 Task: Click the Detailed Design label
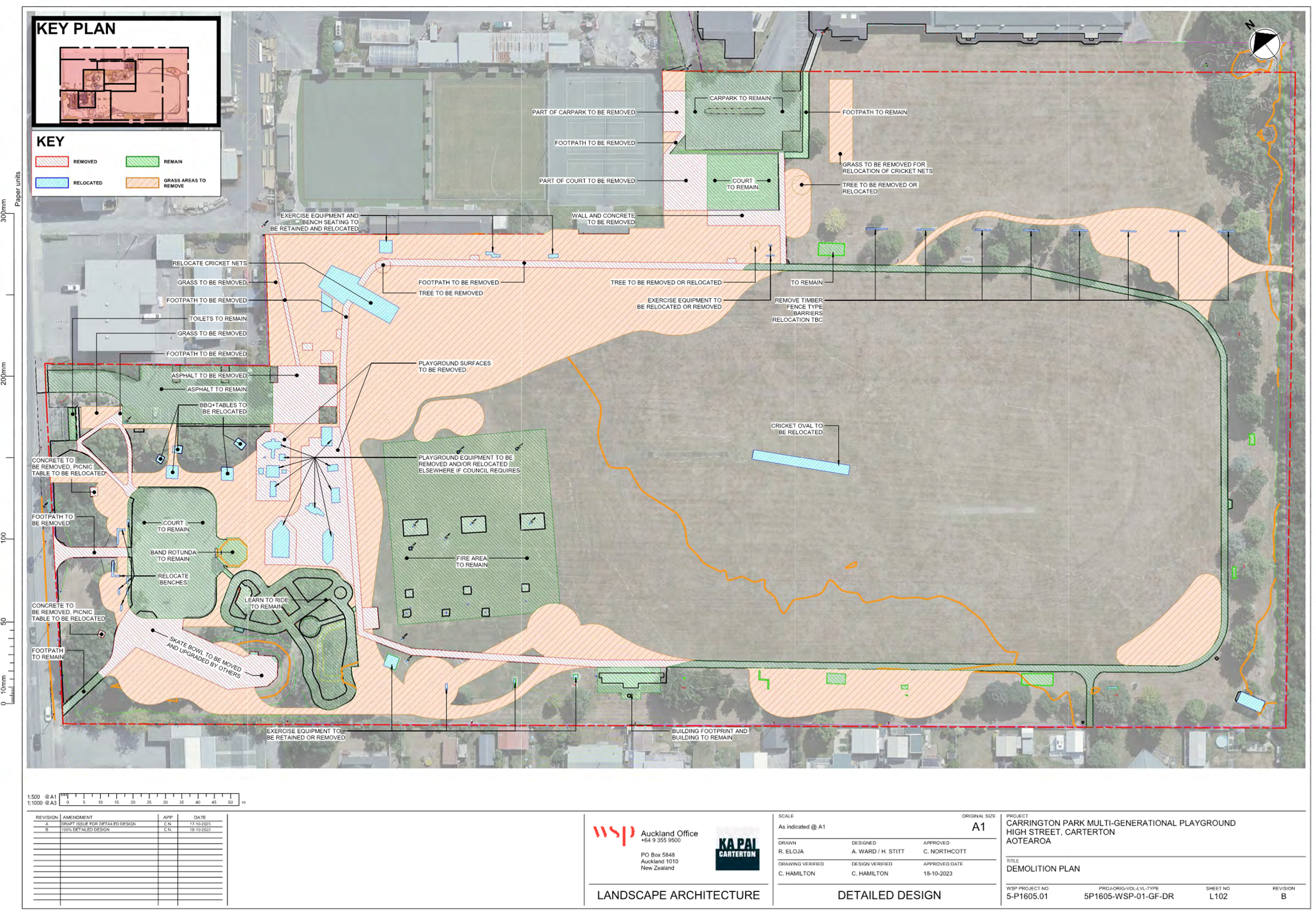tap(889, 895)
